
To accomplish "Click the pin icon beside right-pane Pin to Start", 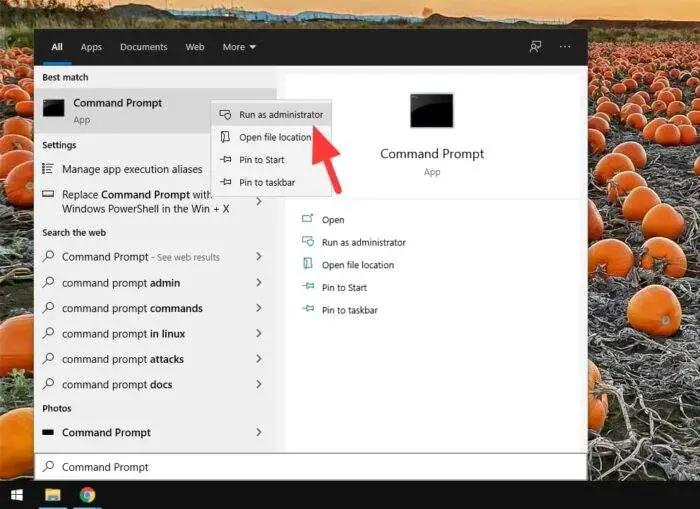I will coord(308,286).
